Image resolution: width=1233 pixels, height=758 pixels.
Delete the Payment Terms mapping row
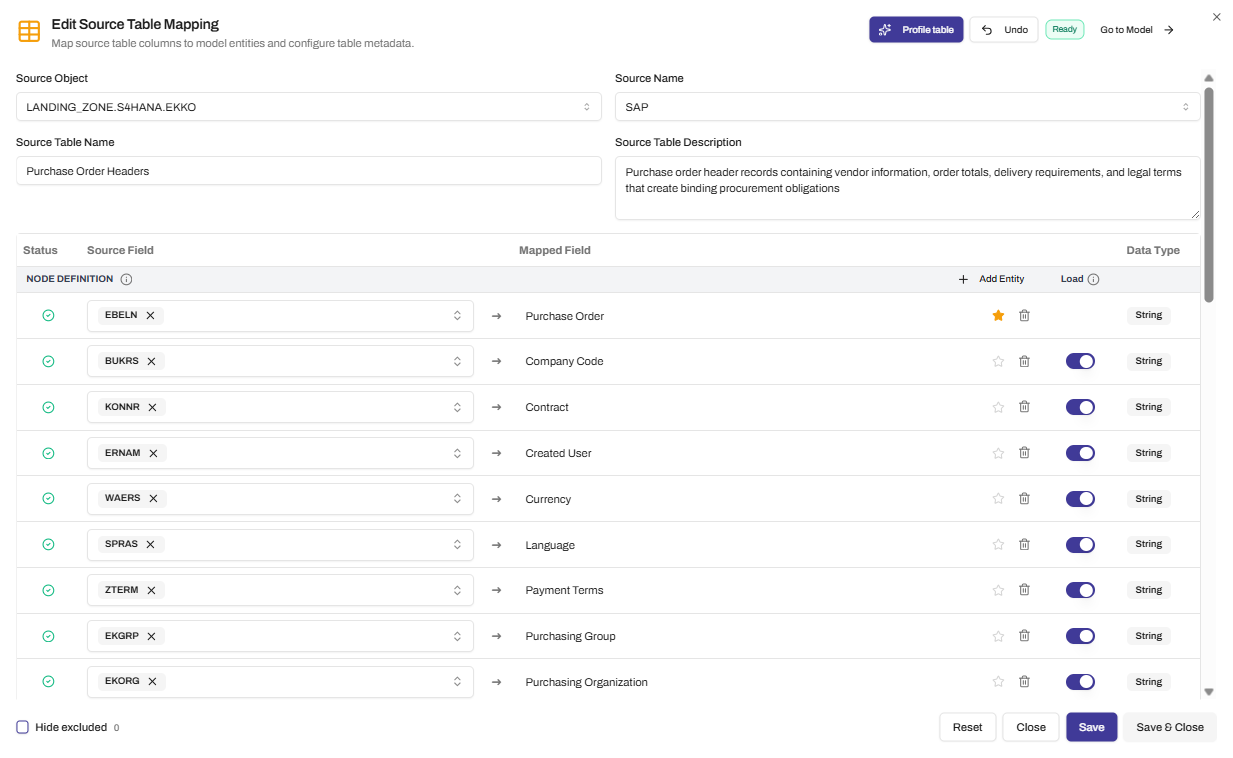(x=1024, y=589)
